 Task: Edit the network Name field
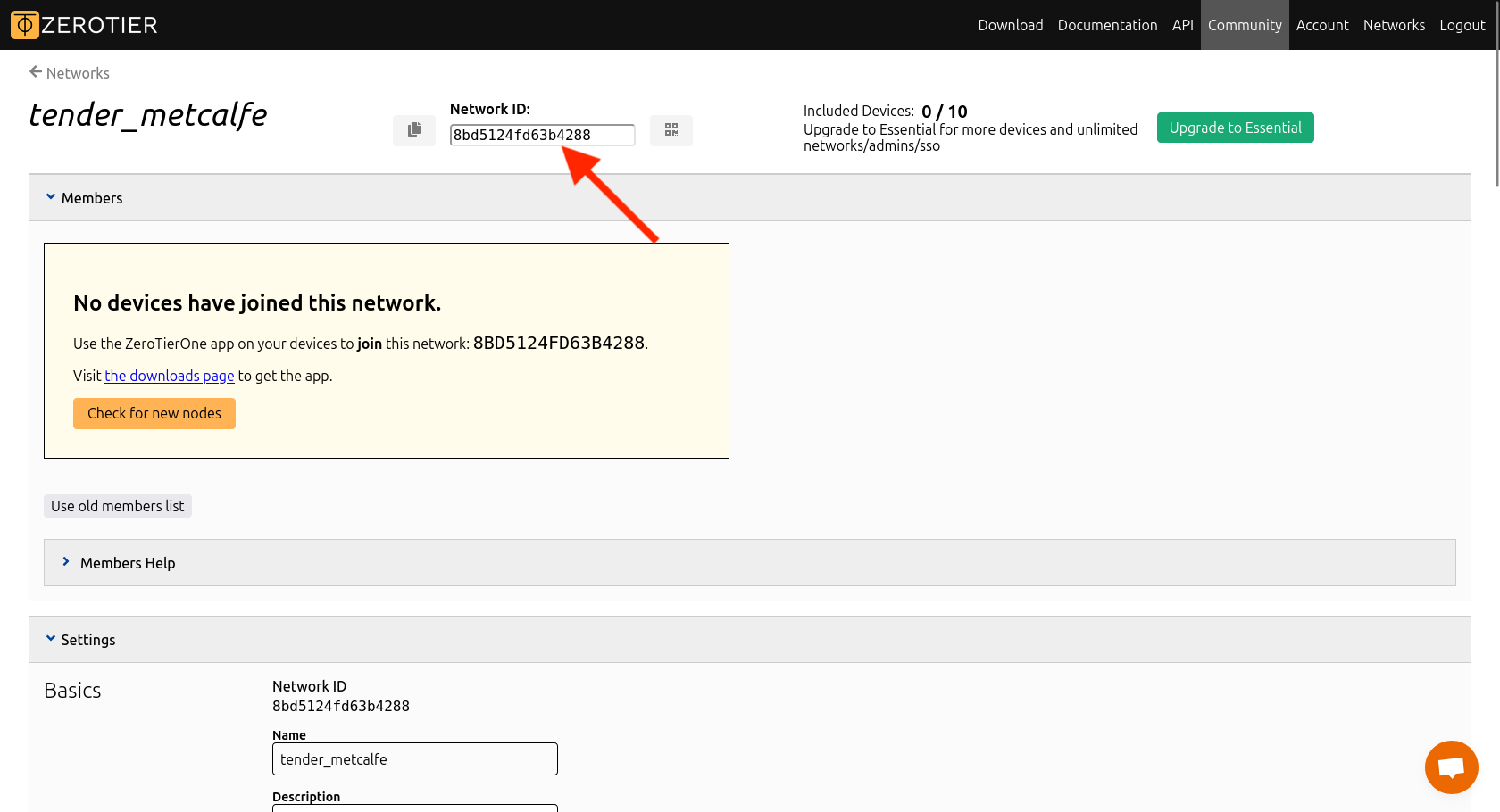pyautogui.click(x=415, y=759)
